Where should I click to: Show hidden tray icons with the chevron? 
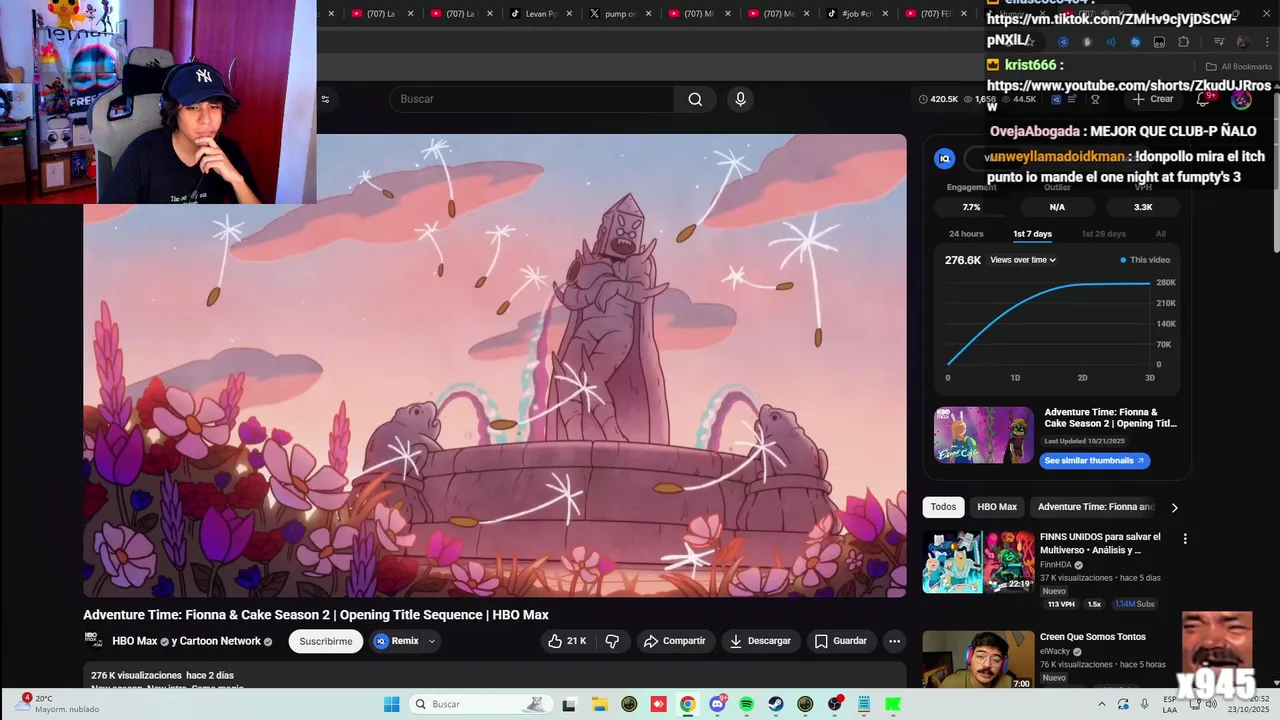[x=1103, y=704]
